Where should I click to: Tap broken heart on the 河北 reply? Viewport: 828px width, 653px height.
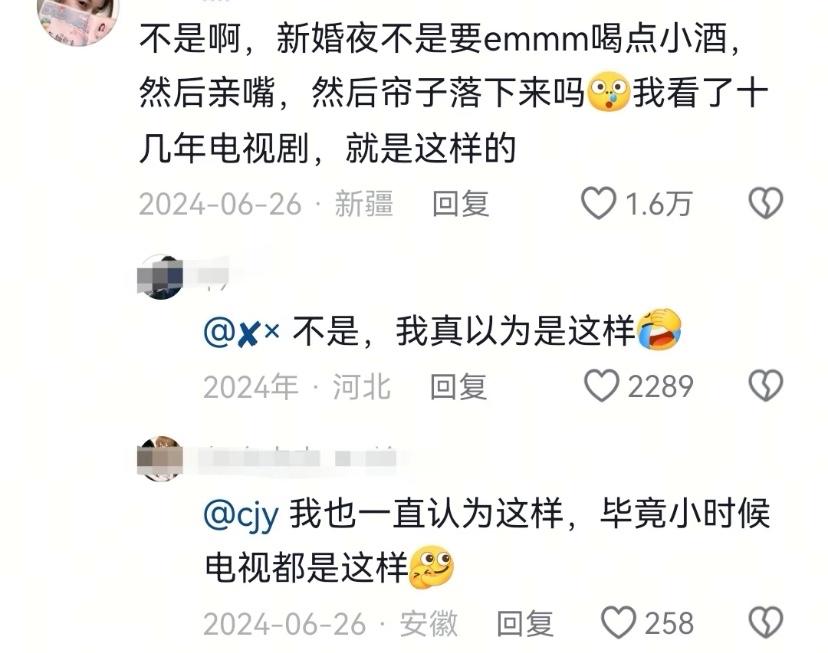766,386
